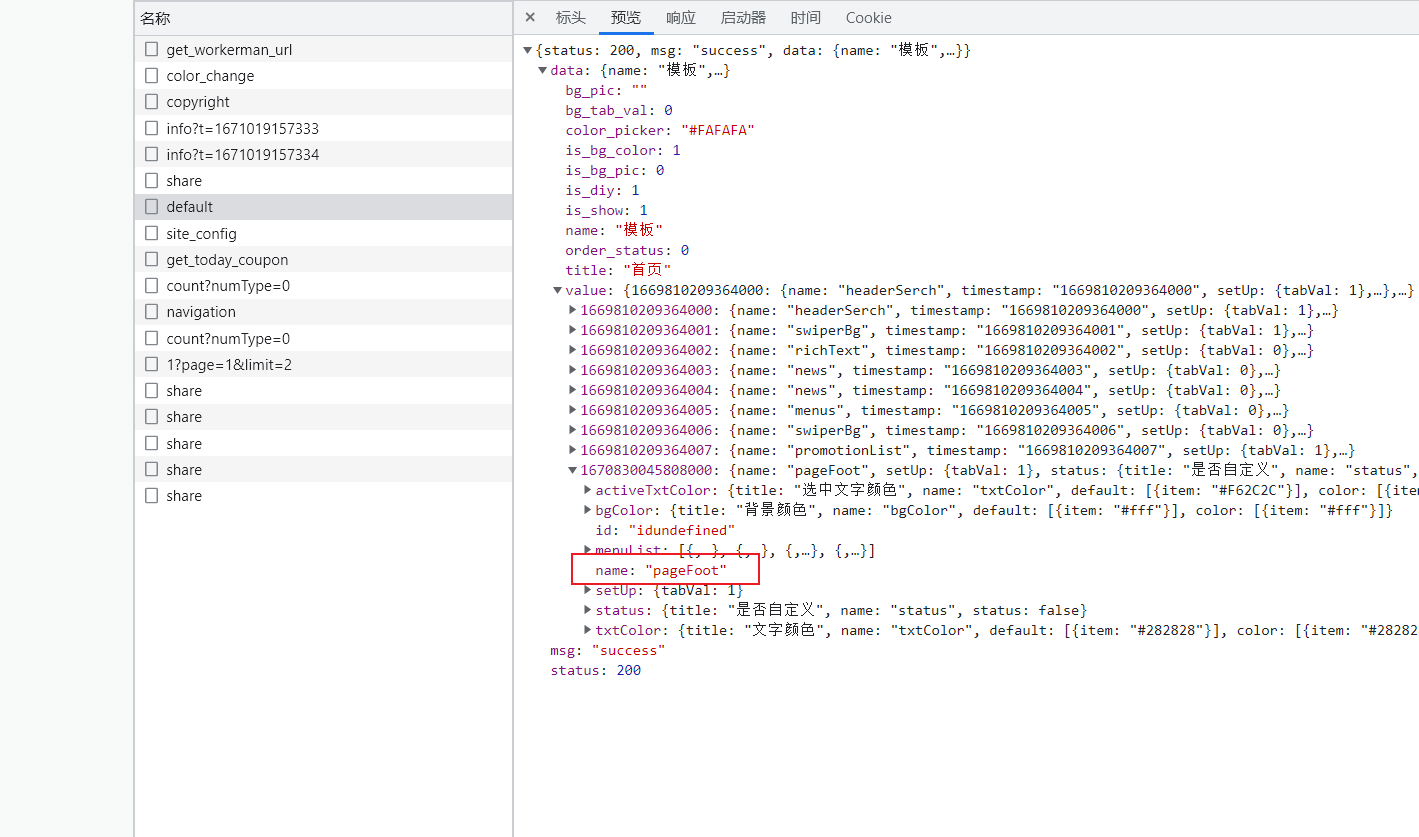Click the id: "idundefined" line
Viewport: 1419px width, 837px height.
pos(665,530)
